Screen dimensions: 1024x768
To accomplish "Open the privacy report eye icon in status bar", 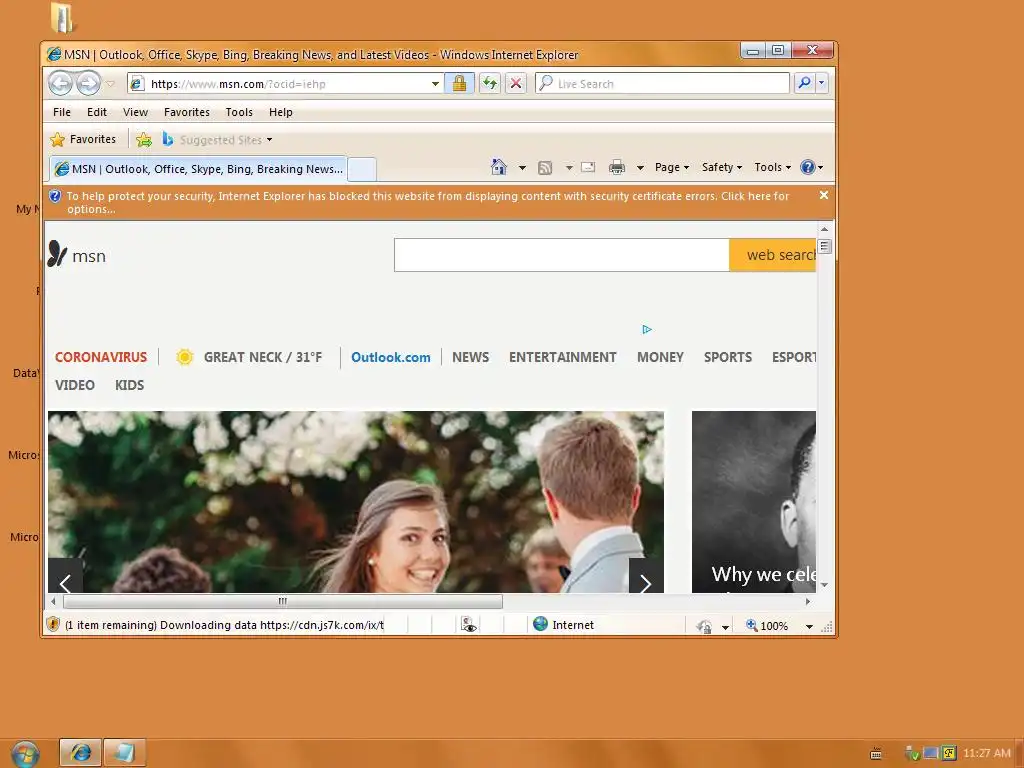I will click(468, 625).
